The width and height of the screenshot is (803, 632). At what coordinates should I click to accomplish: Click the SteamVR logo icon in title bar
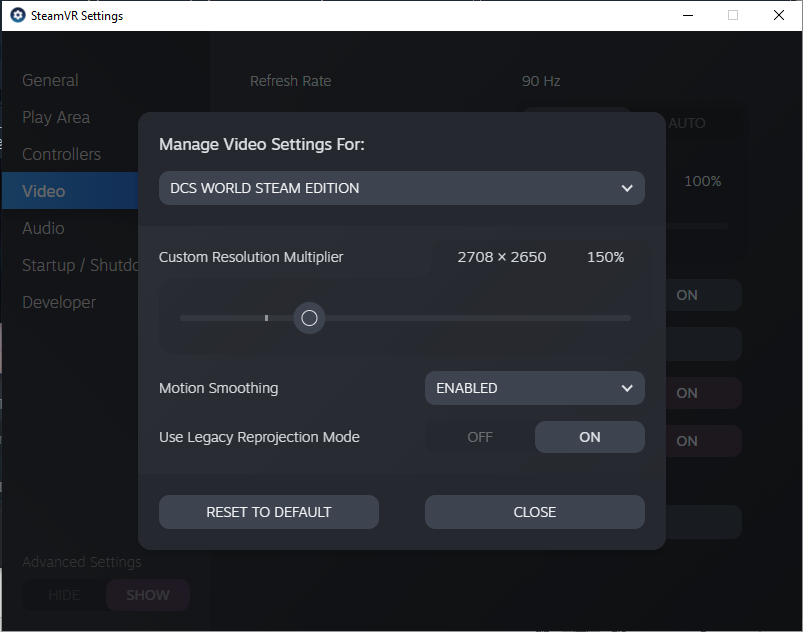tap(18, 15)
